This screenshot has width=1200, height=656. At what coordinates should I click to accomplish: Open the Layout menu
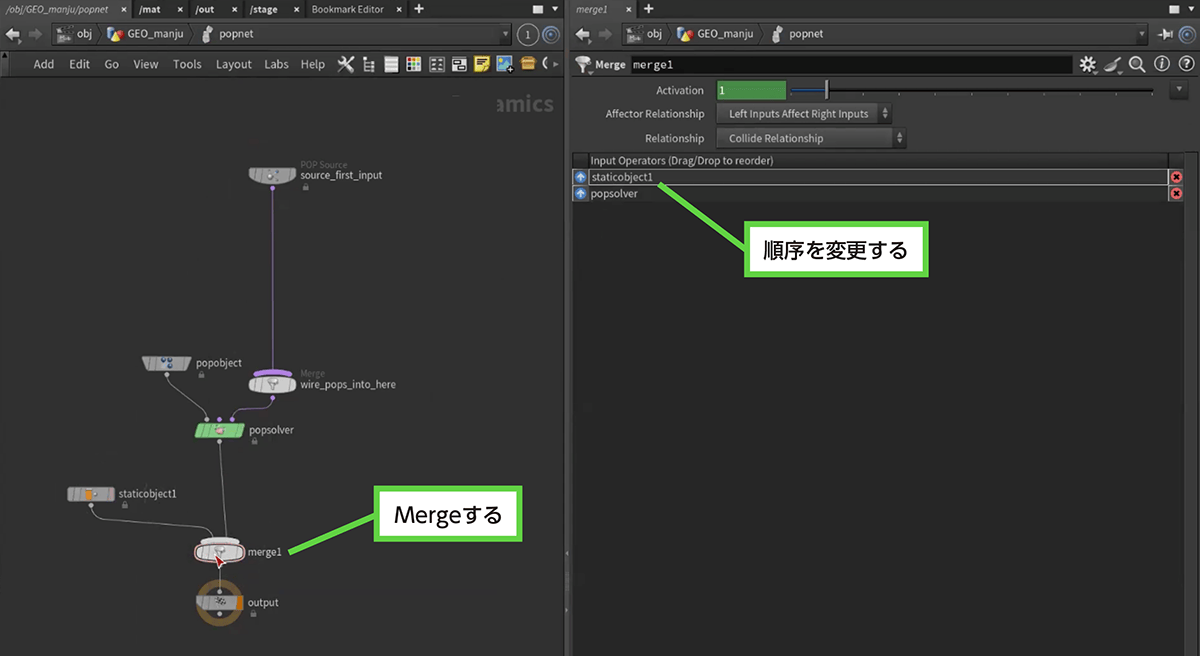[x=234, y=64]
